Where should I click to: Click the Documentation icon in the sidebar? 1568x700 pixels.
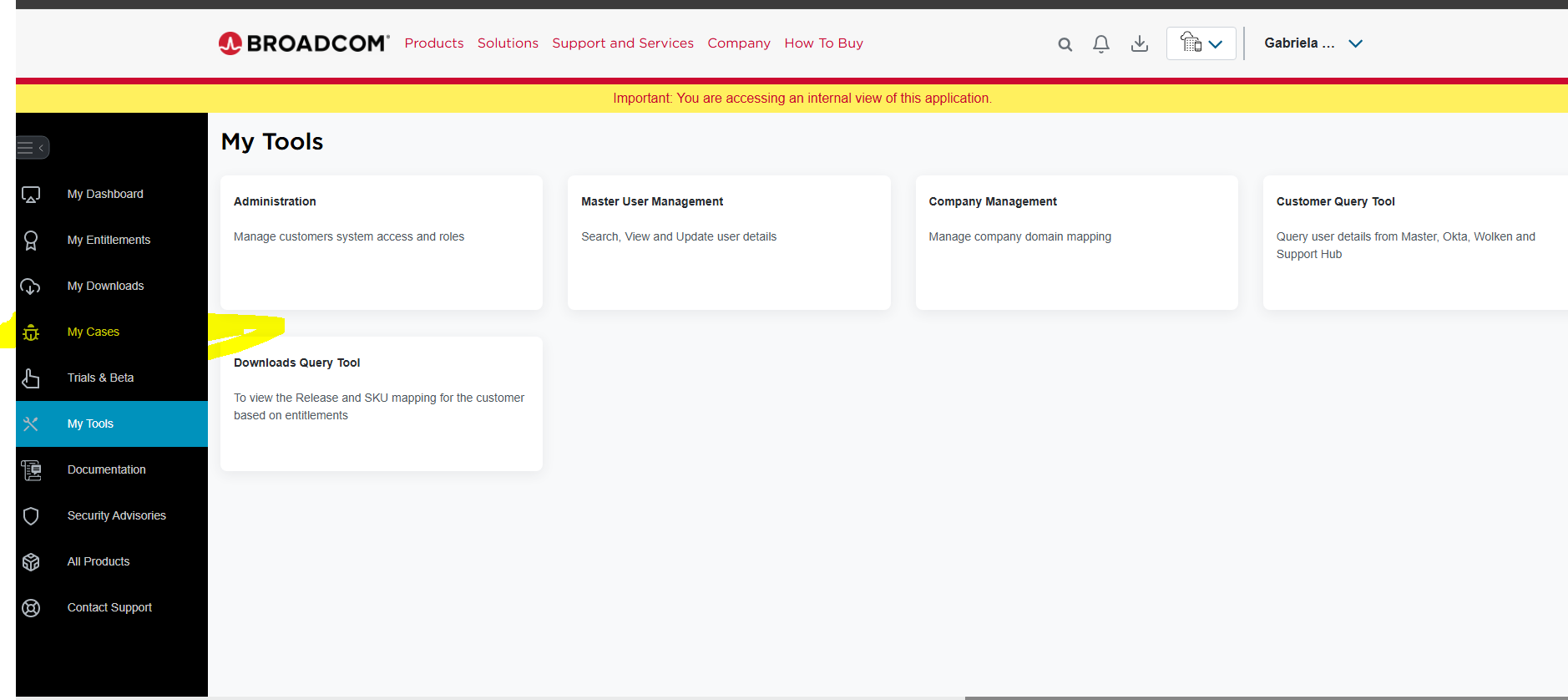pyautogui.click(x=31, y=470)
